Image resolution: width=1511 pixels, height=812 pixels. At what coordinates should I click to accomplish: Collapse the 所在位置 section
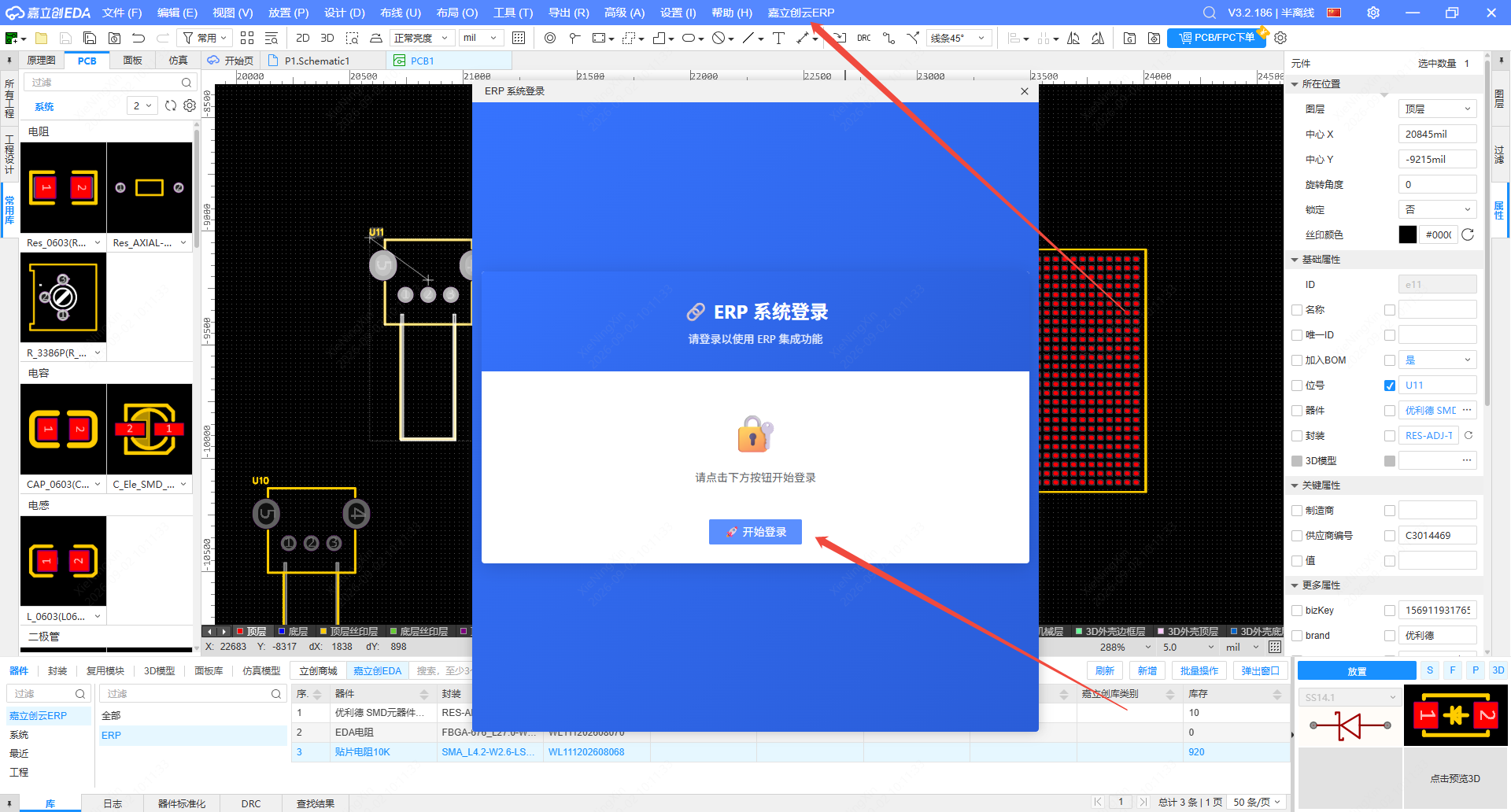pos(1295,84)
